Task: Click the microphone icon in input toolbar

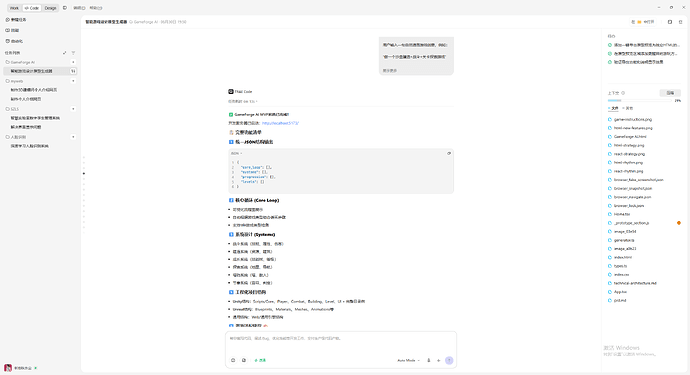Action: [429, 360]
